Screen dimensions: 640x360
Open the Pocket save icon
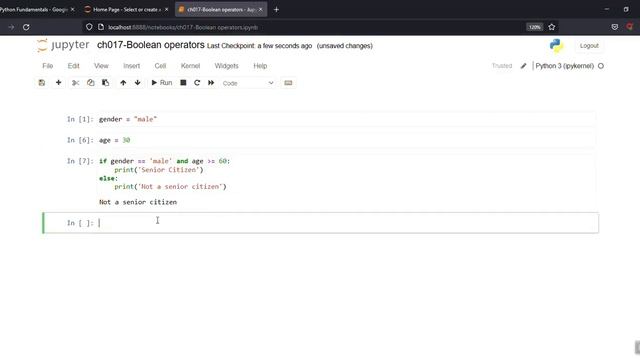point(615,27)
